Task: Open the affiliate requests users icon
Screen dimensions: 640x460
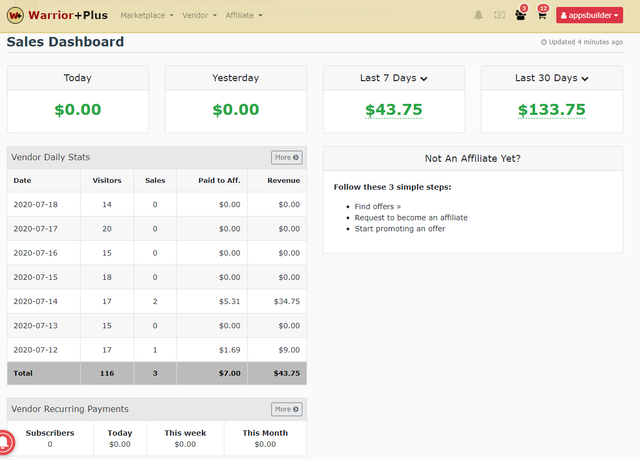Action: coord(520,15)
